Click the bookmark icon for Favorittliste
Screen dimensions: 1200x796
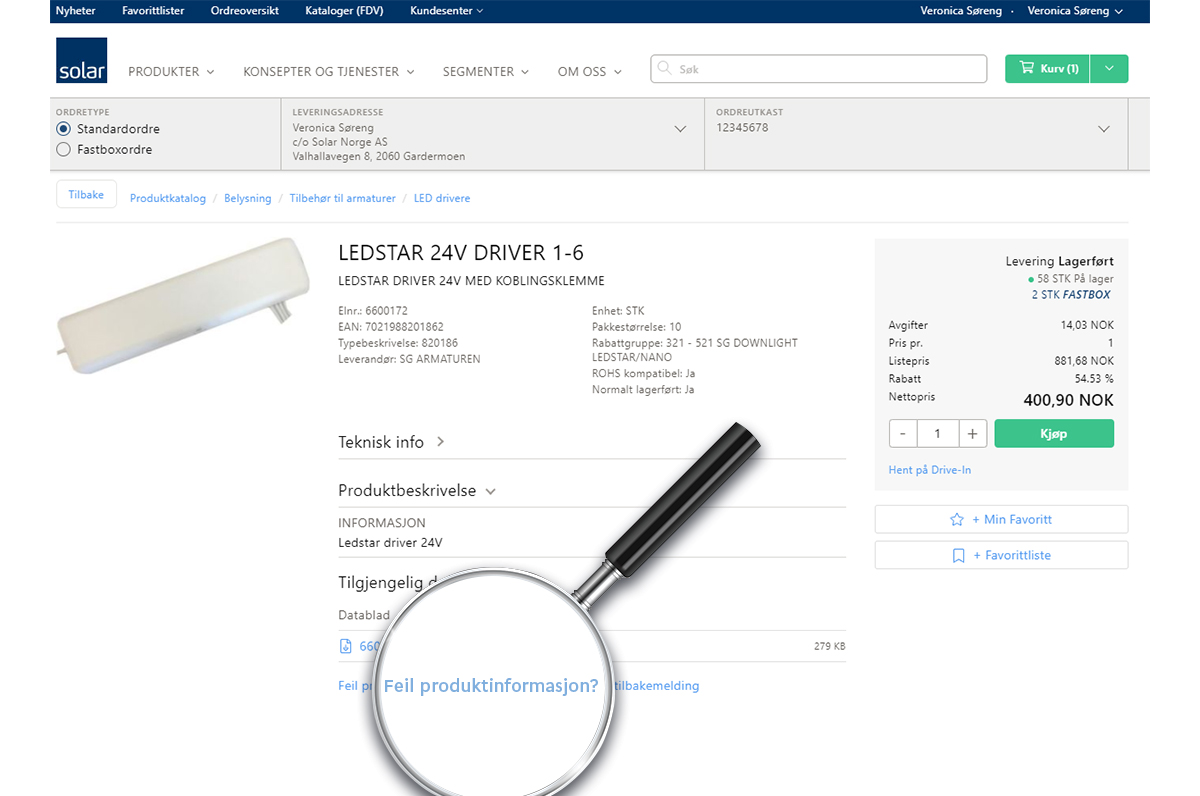coord(958,556)
